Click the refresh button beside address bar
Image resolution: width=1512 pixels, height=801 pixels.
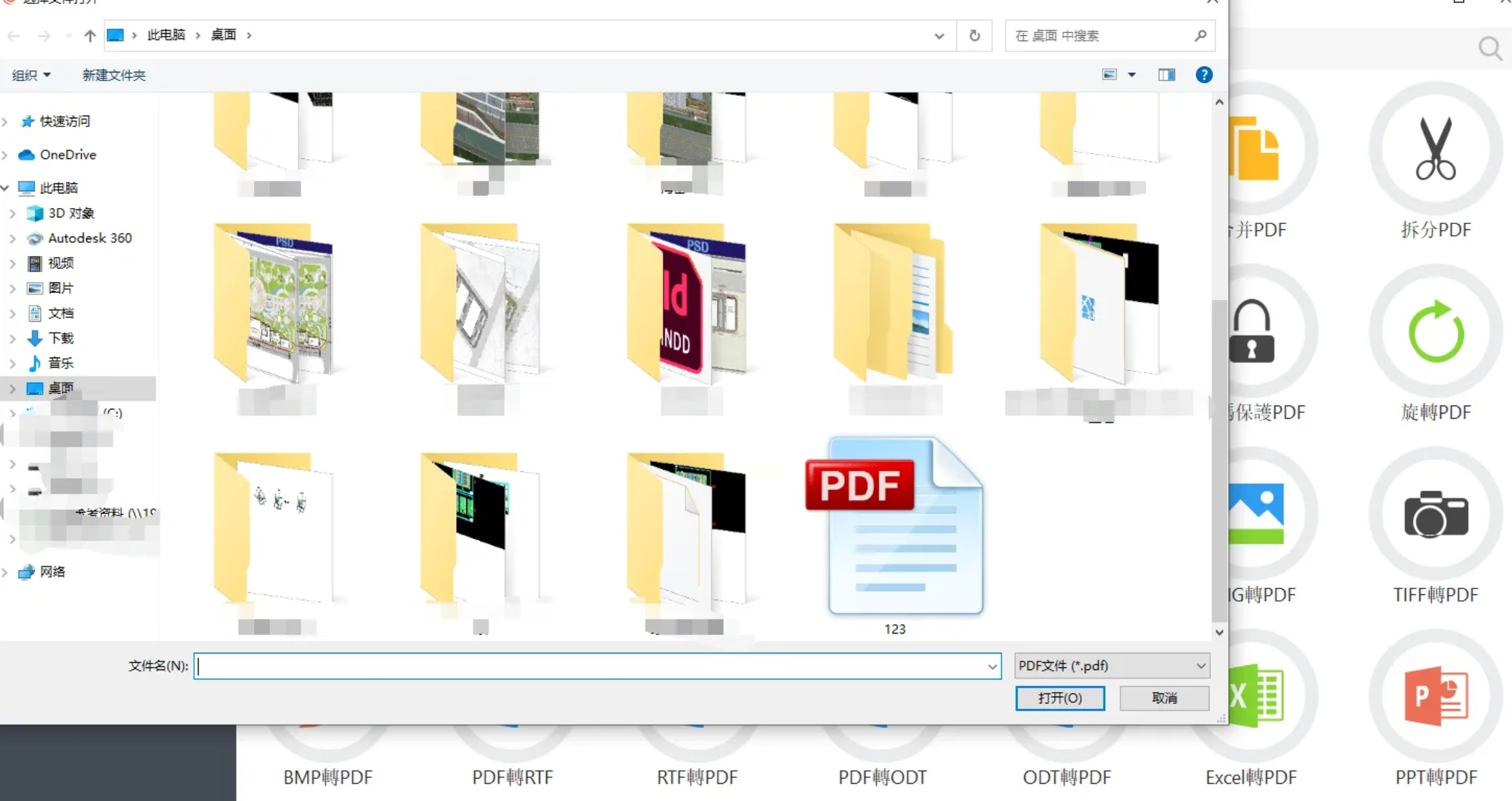(x=974, y=35)
